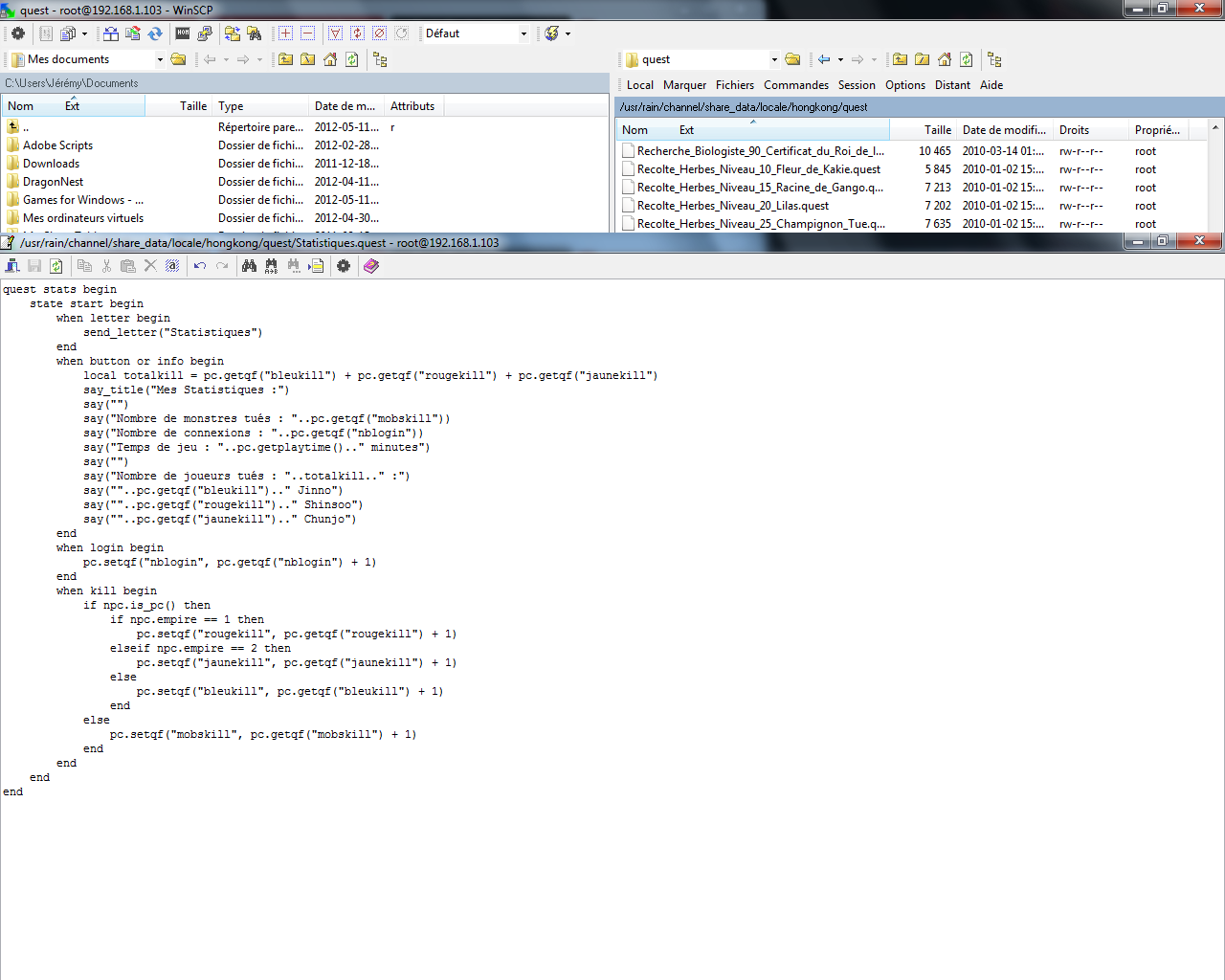This screenshot has width=1225, height=980.
Task: Open editor preferences gear icon
Action: coord(344,266)
